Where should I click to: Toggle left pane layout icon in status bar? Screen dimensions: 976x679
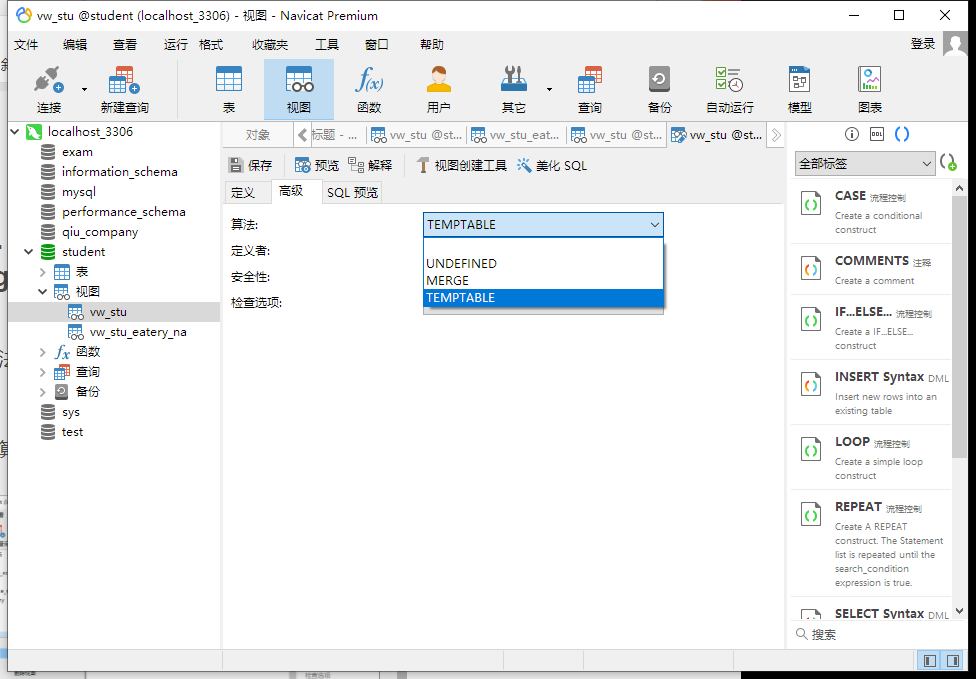[931, 660]
